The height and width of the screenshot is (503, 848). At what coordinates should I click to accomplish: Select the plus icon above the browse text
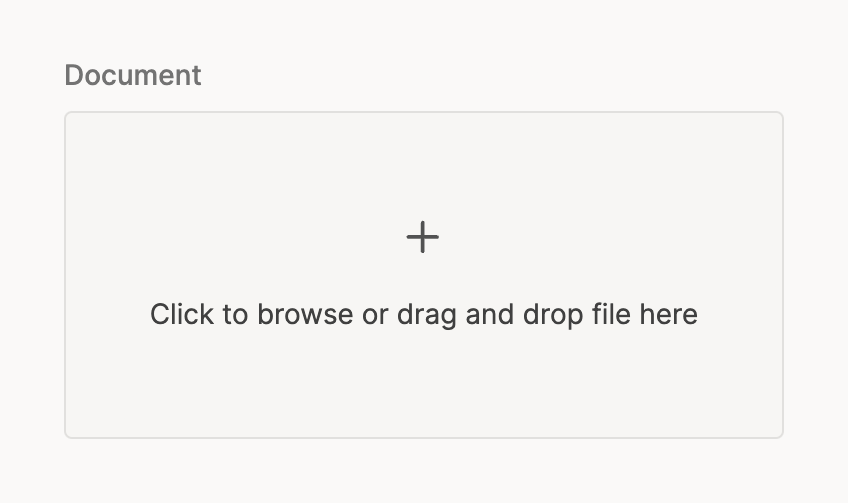click(423, 237)
